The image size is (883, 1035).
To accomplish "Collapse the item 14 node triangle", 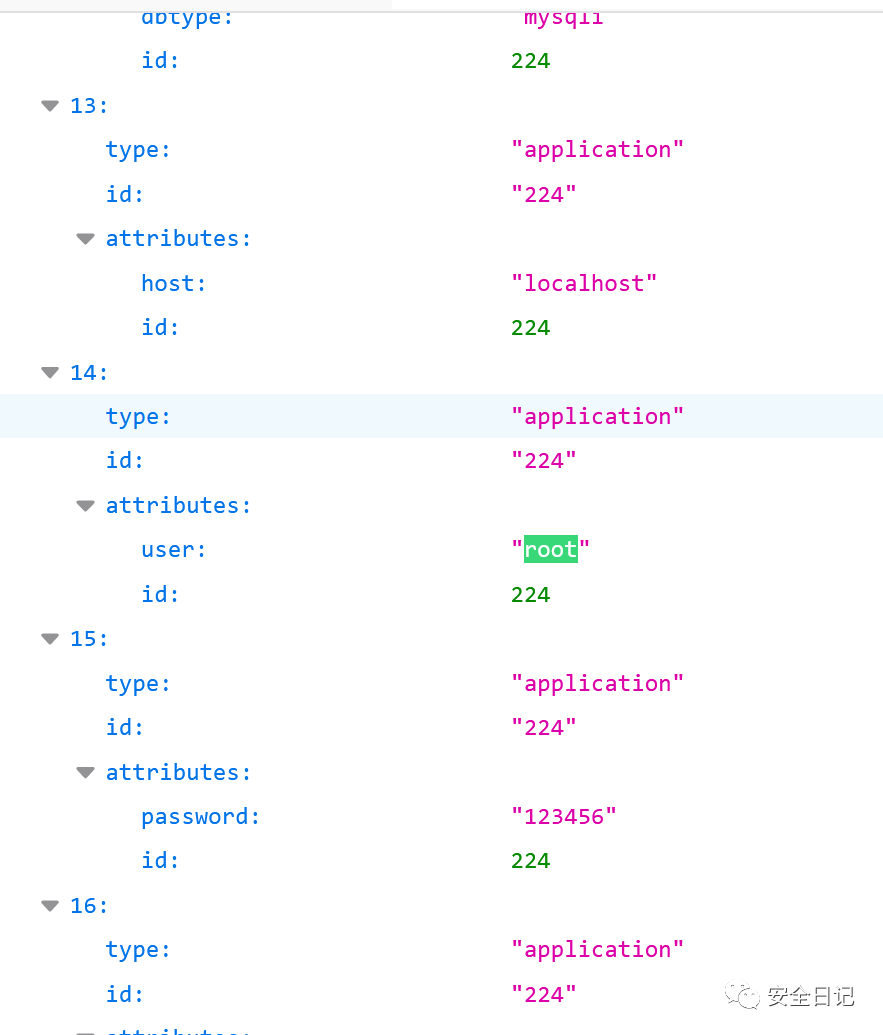I will [x=50, y=373].
